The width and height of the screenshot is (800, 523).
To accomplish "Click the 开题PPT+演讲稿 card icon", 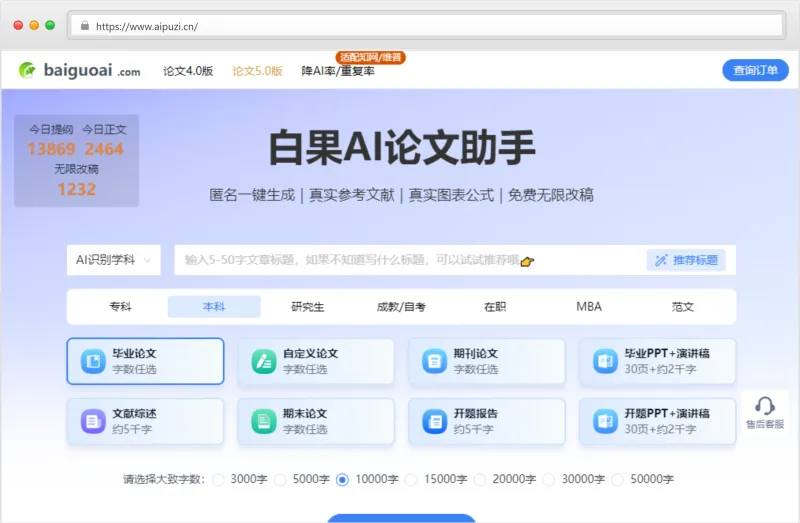I will pos(605,421).
